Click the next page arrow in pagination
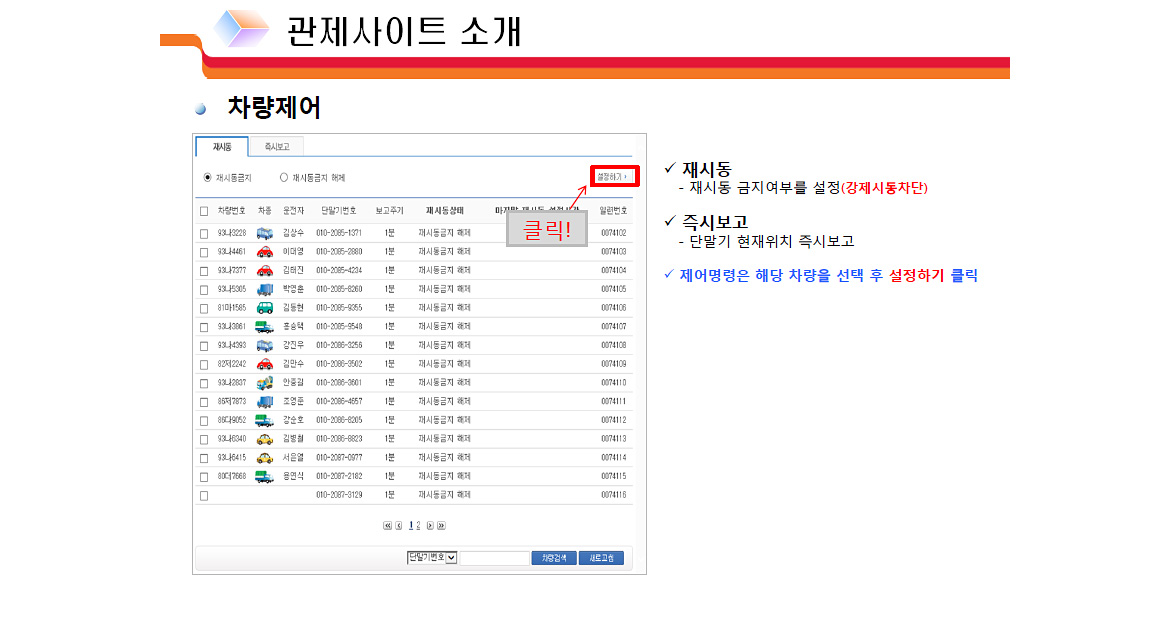 (x=429, y=525)
